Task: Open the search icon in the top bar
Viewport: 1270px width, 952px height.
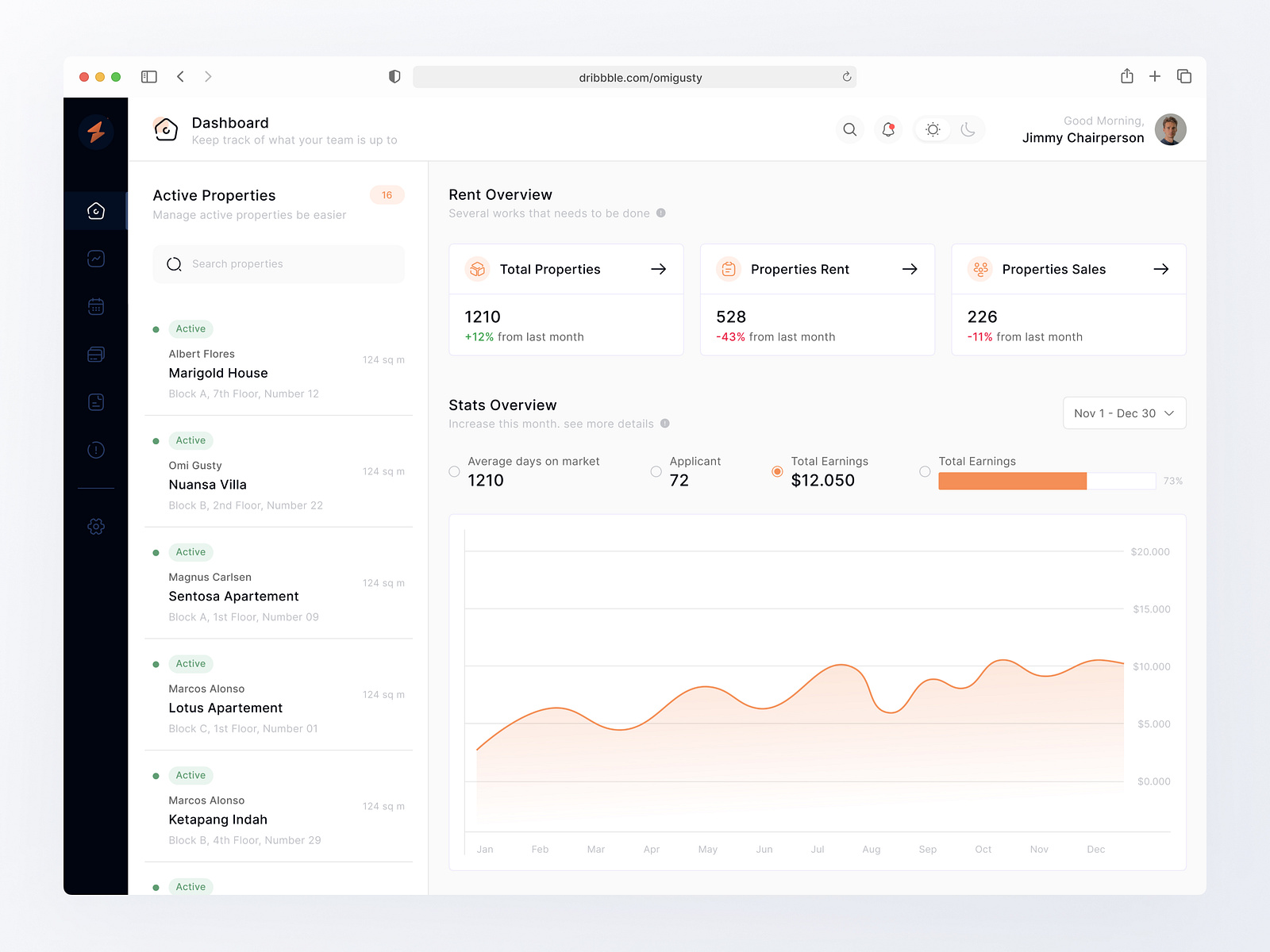Action: pyautogui.click(x=849, y=129)
